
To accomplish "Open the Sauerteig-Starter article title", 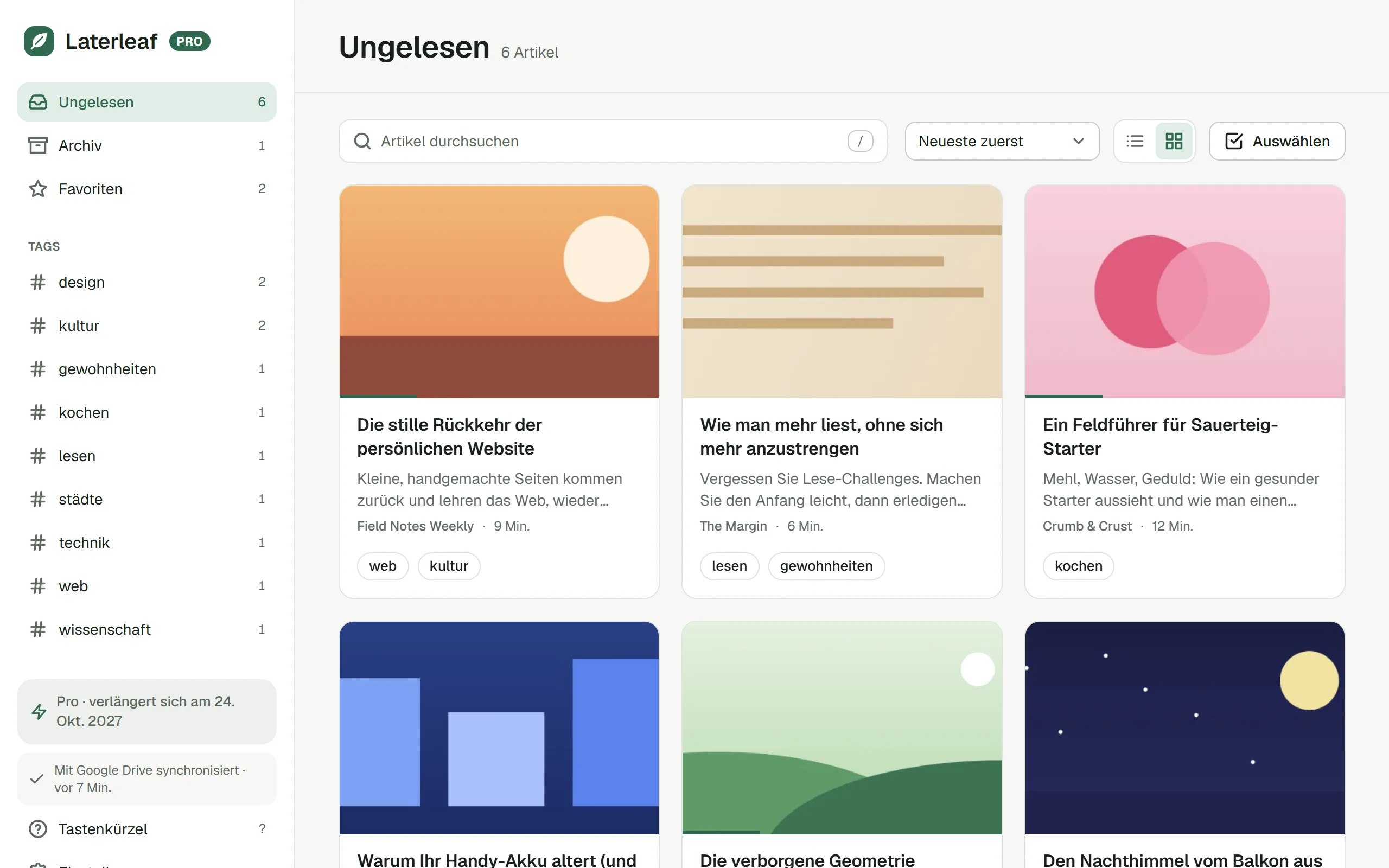I will click(1160, 436).
